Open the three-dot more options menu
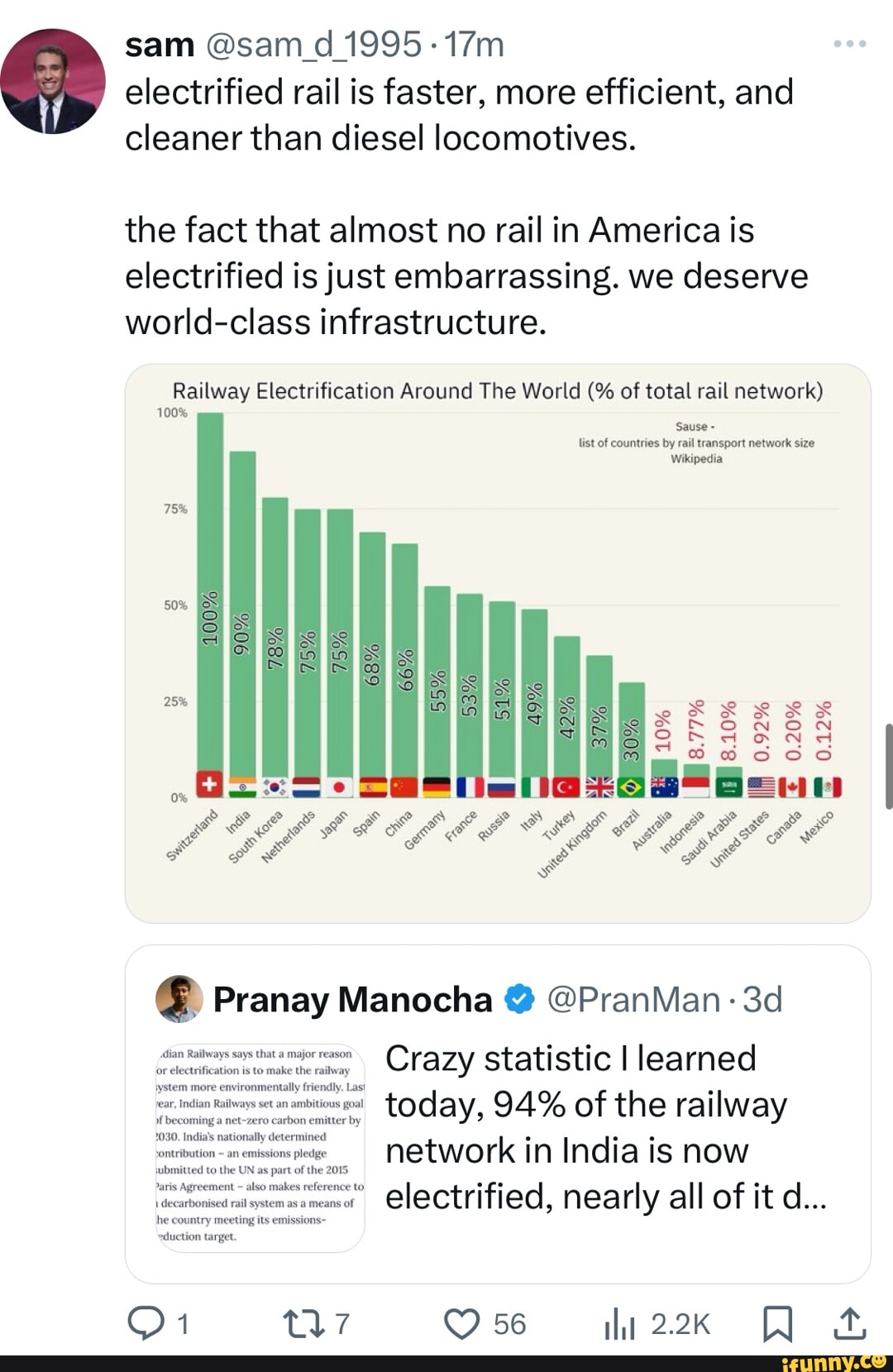 pos(849,44)
